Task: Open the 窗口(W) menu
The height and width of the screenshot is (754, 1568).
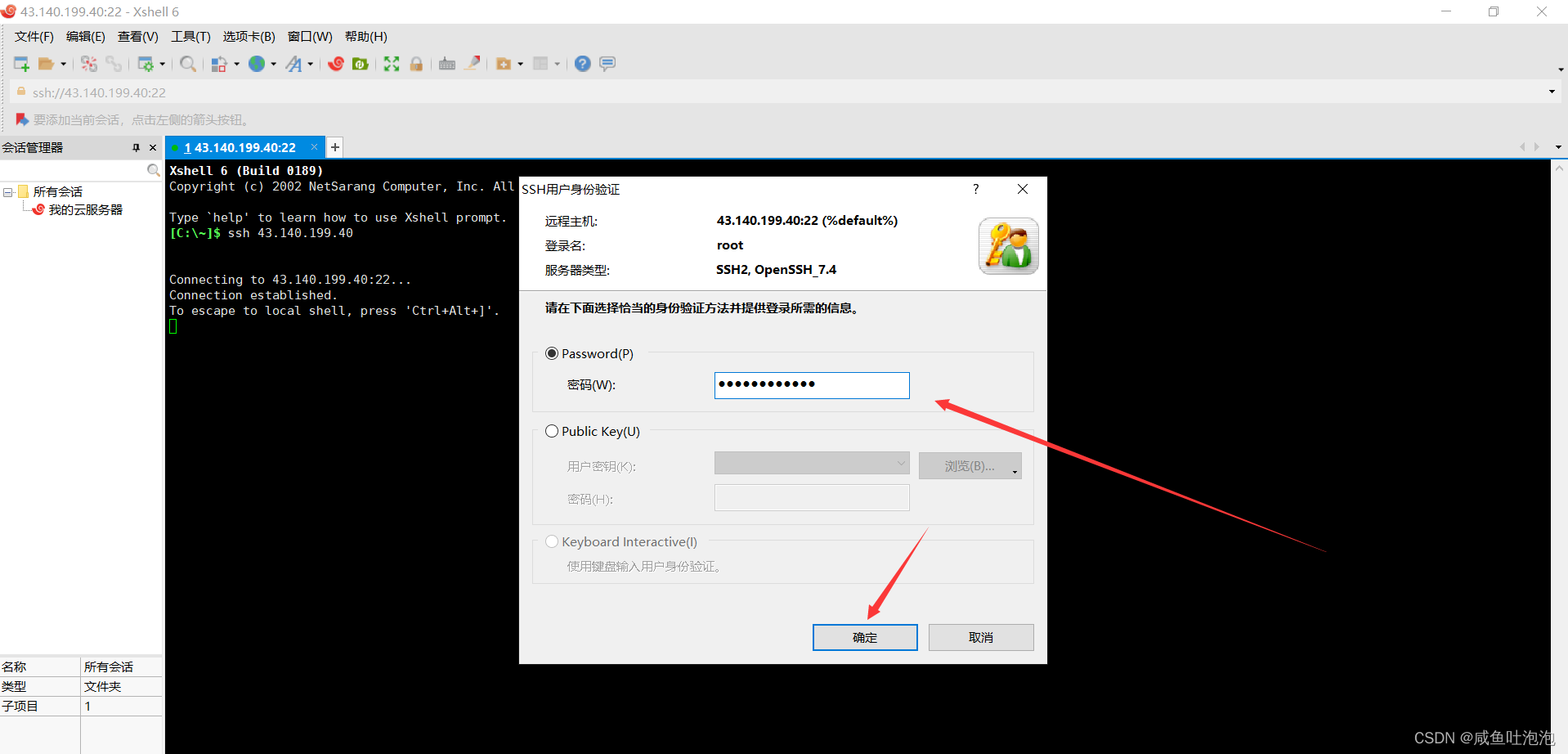Action: tap(310, 37)
